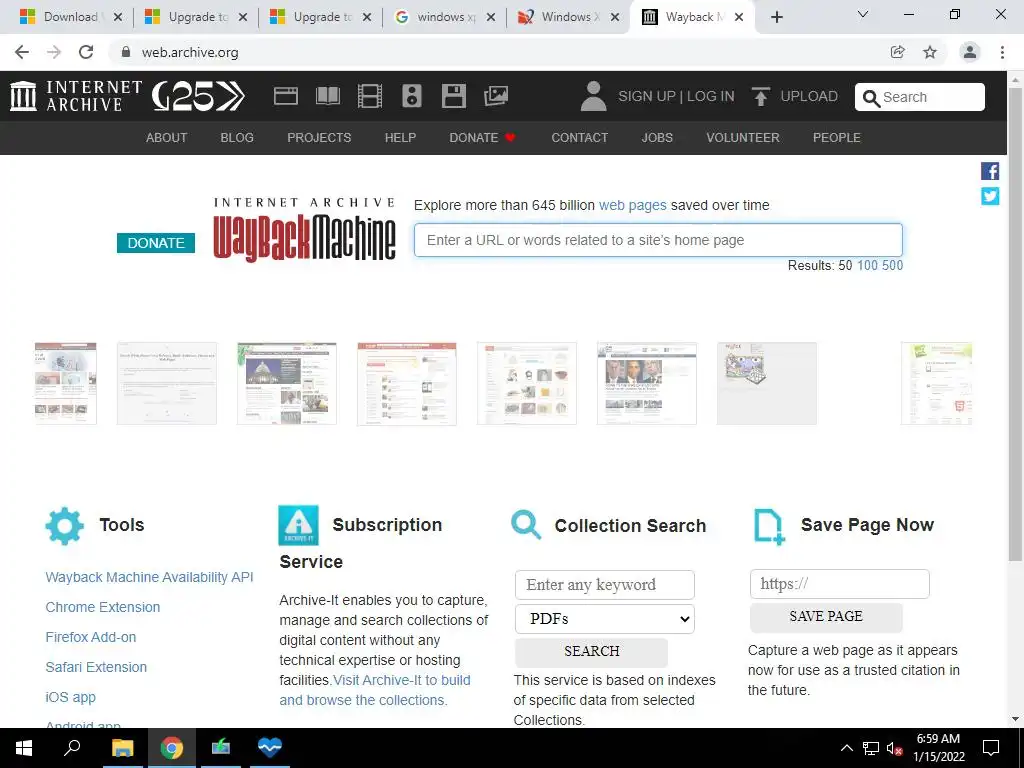Screen dimensions: 1024x768
Task: Set results to 500
Action: click(x=892, y=265)
